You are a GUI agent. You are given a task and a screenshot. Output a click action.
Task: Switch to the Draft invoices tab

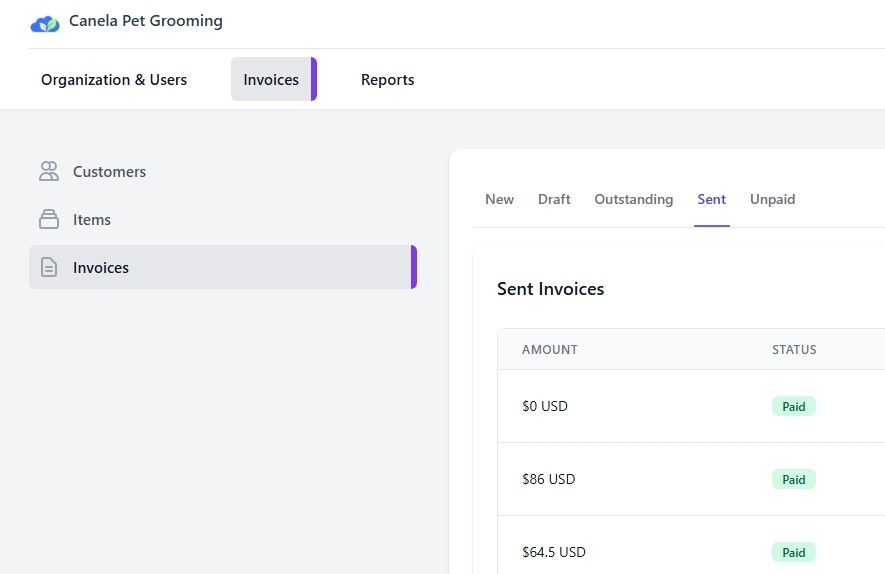point(554,199)
